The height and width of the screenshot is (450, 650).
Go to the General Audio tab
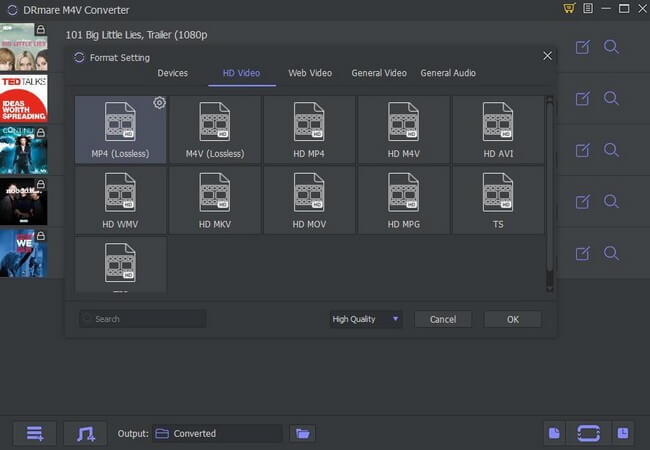448,73
